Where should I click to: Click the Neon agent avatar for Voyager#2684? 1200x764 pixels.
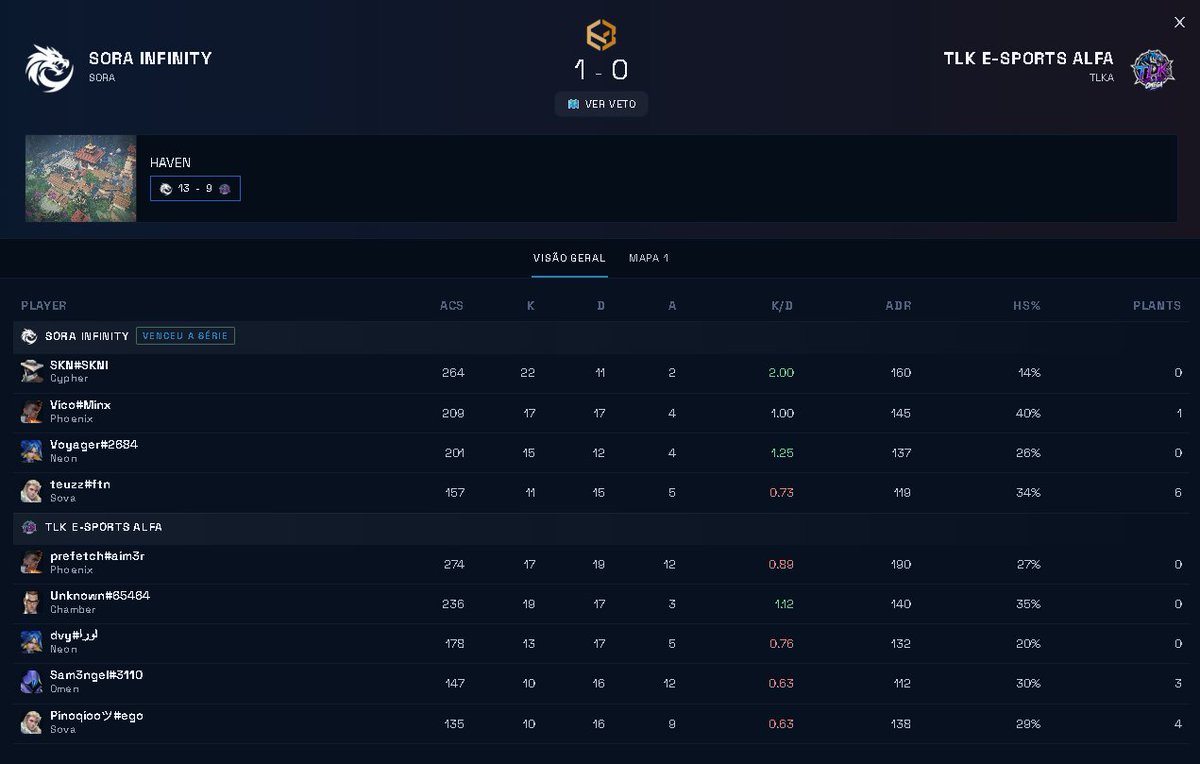(x=32, y=451)
